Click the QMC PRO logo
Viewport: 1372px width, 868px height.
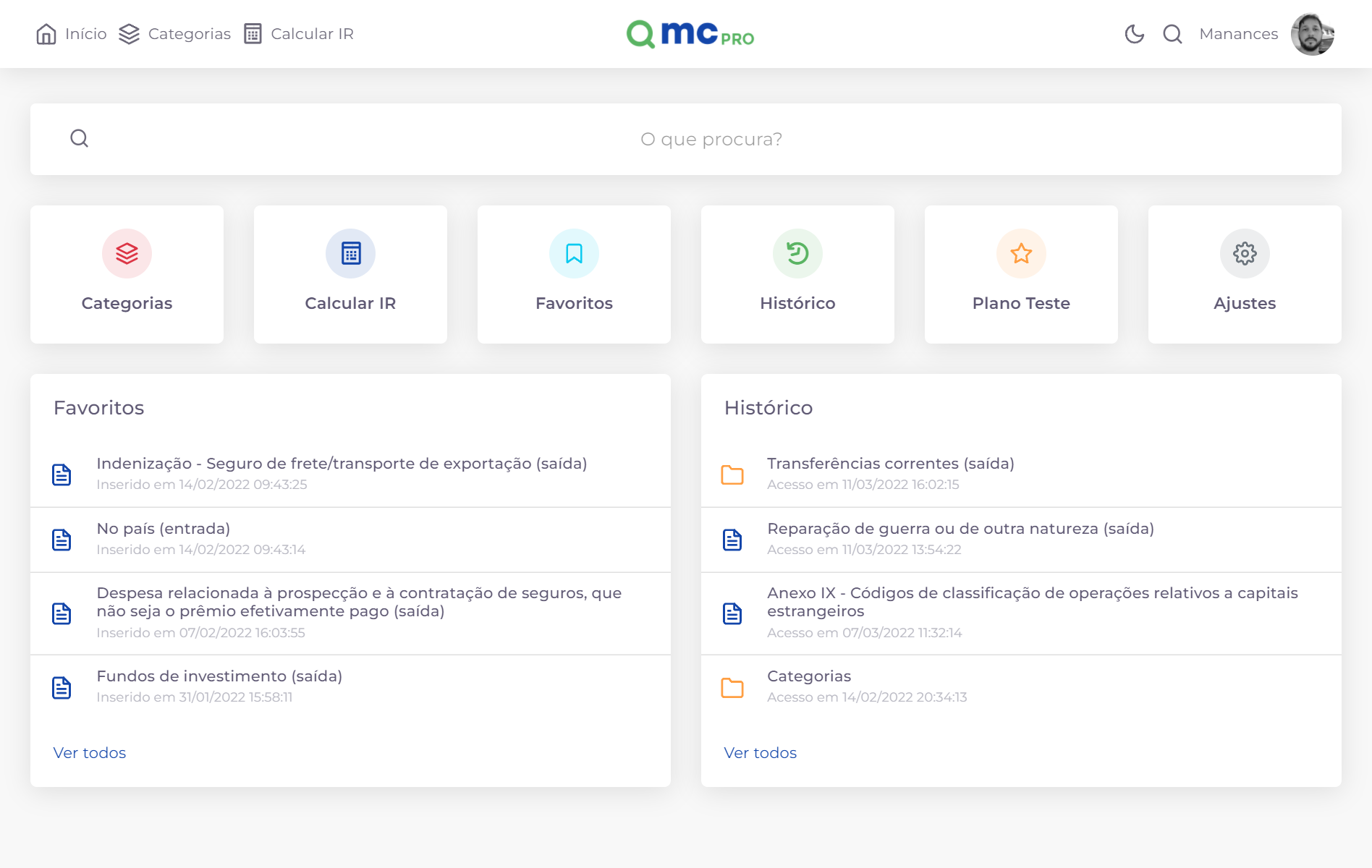[690, 34]
